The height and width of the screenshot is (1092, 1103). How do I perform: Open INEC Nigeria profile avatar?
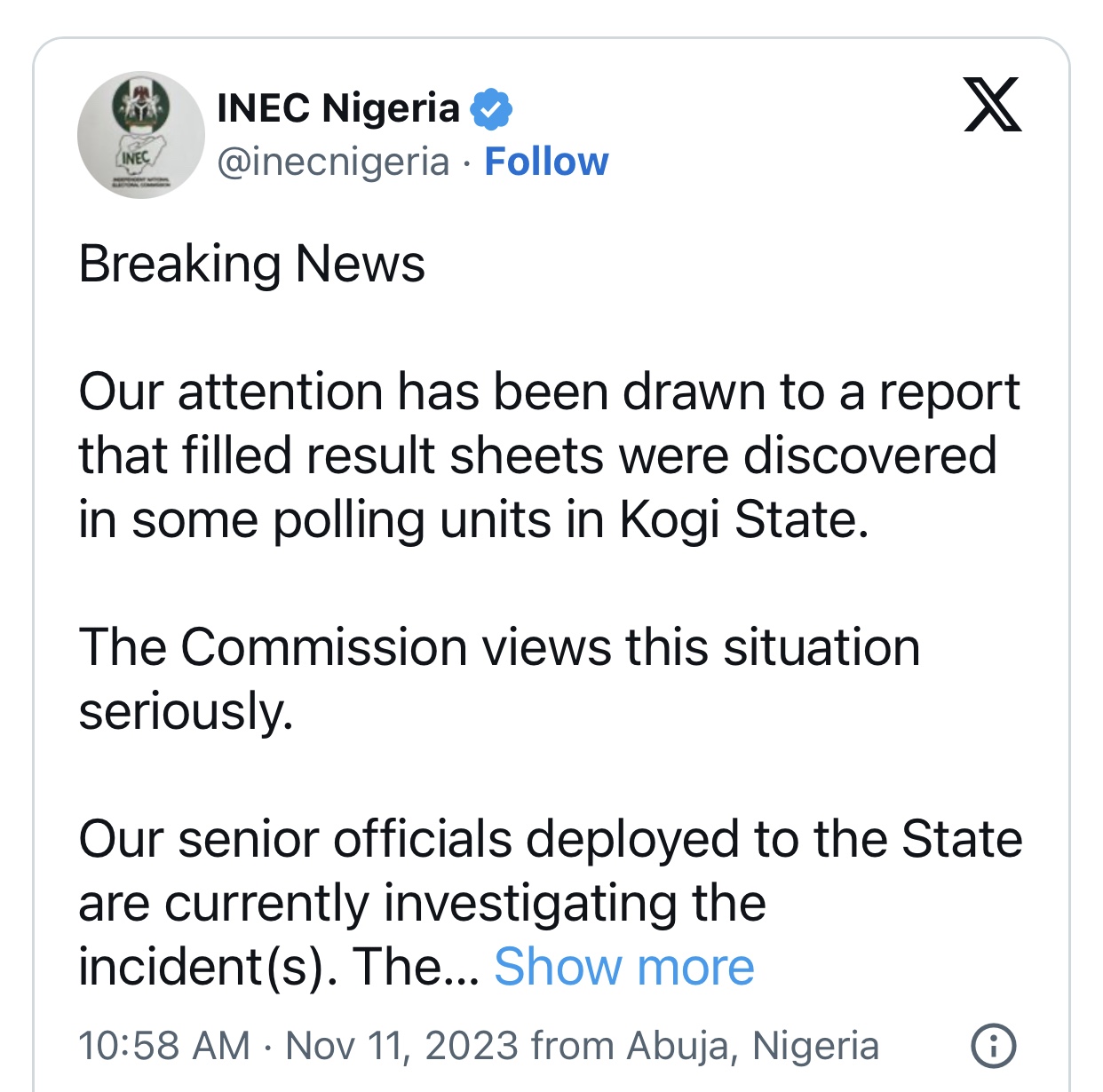[x=141, y=135]
